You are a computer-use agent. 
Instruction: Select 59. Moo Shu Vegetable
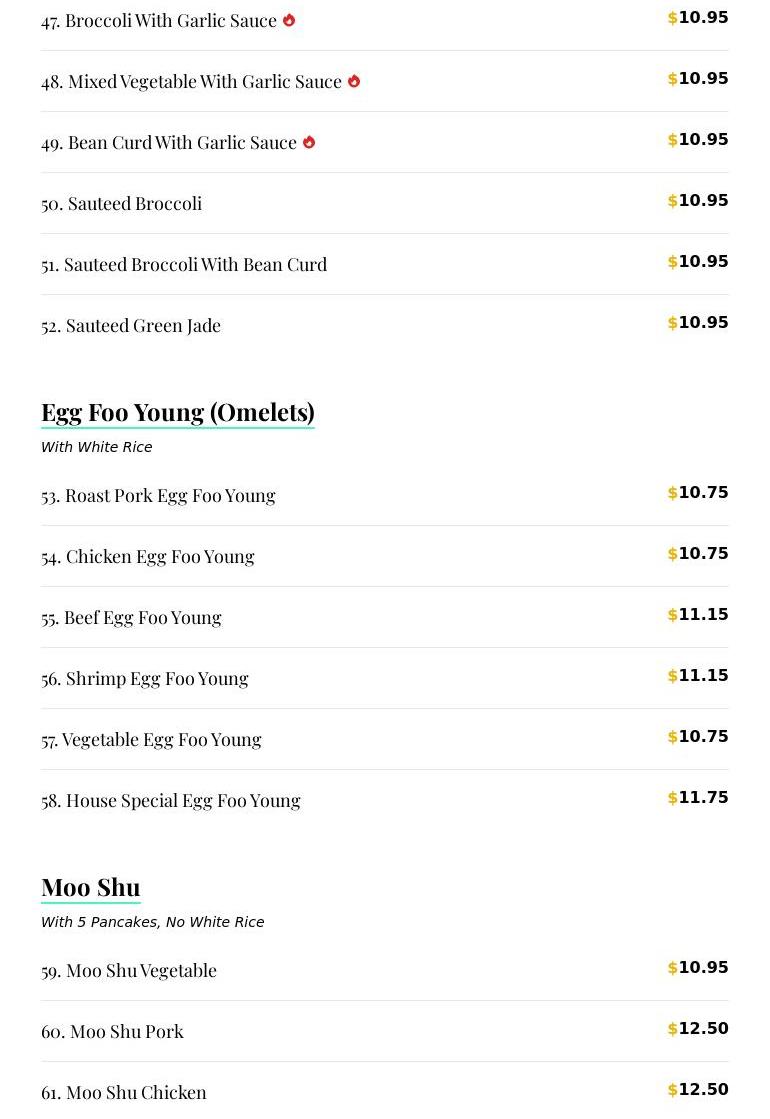coord(129,970)
